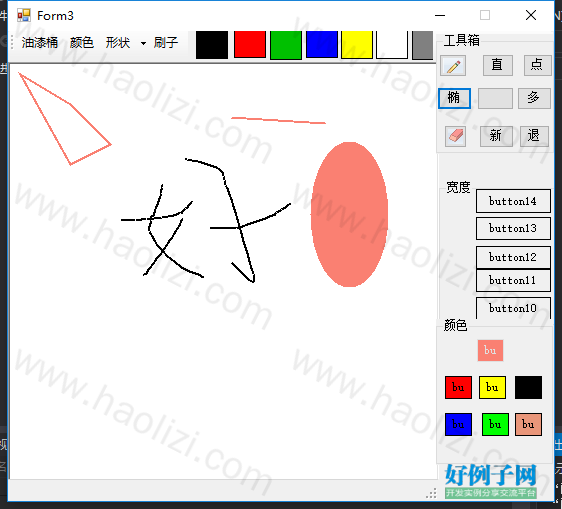Set width with button14
The height and width of the screenshot is (509, 562).
click(513, 201)
